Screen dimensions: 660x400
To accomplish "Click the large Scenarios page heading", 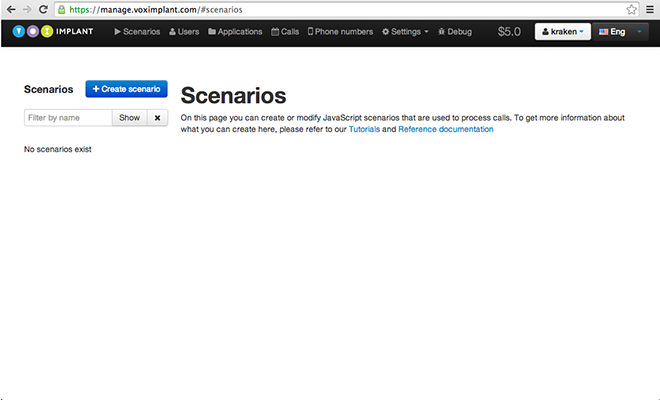I will click(233, 96).
